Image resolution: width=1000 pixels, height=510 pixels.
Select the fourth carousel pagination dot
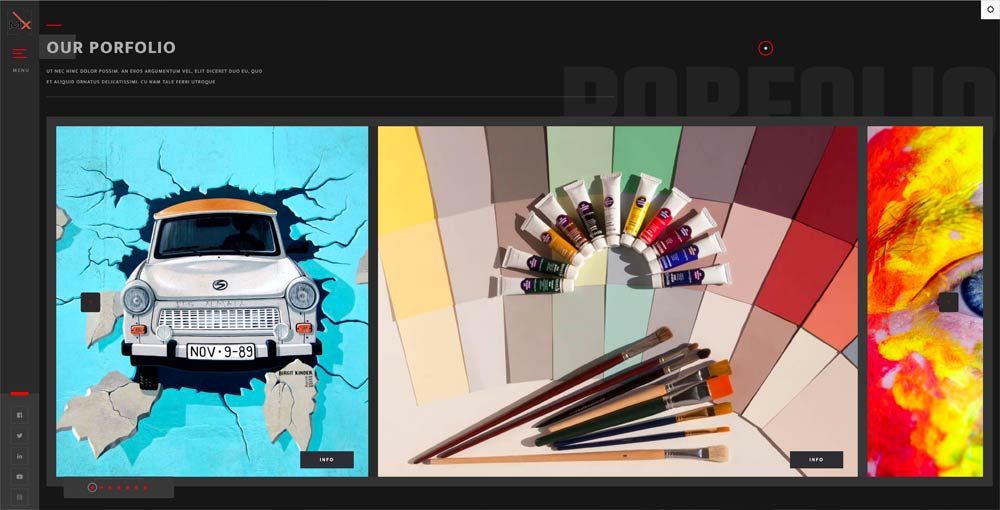(x=119, y=487)
